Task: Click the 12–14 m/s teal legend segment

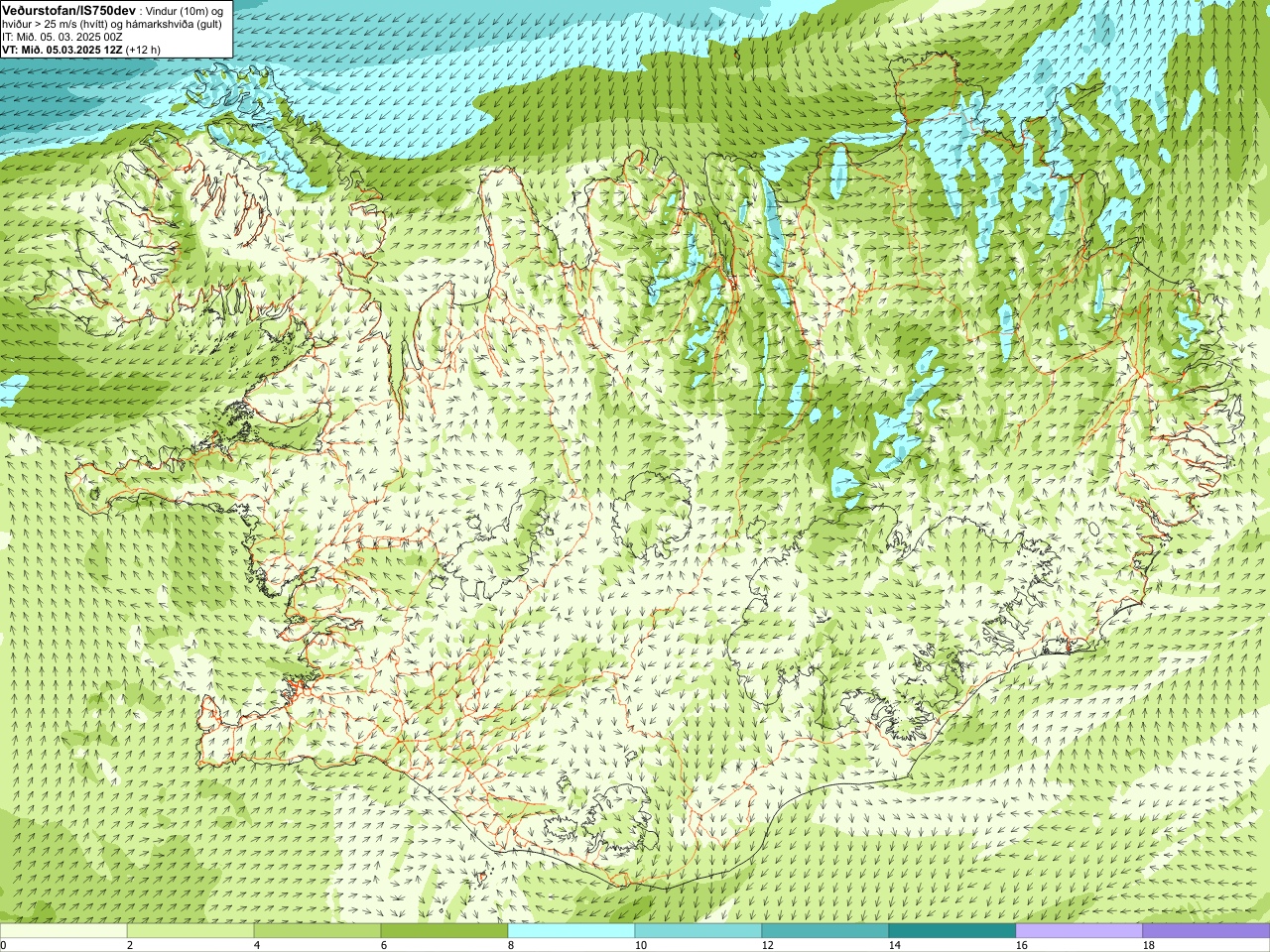Action: (x=825, y=931)
